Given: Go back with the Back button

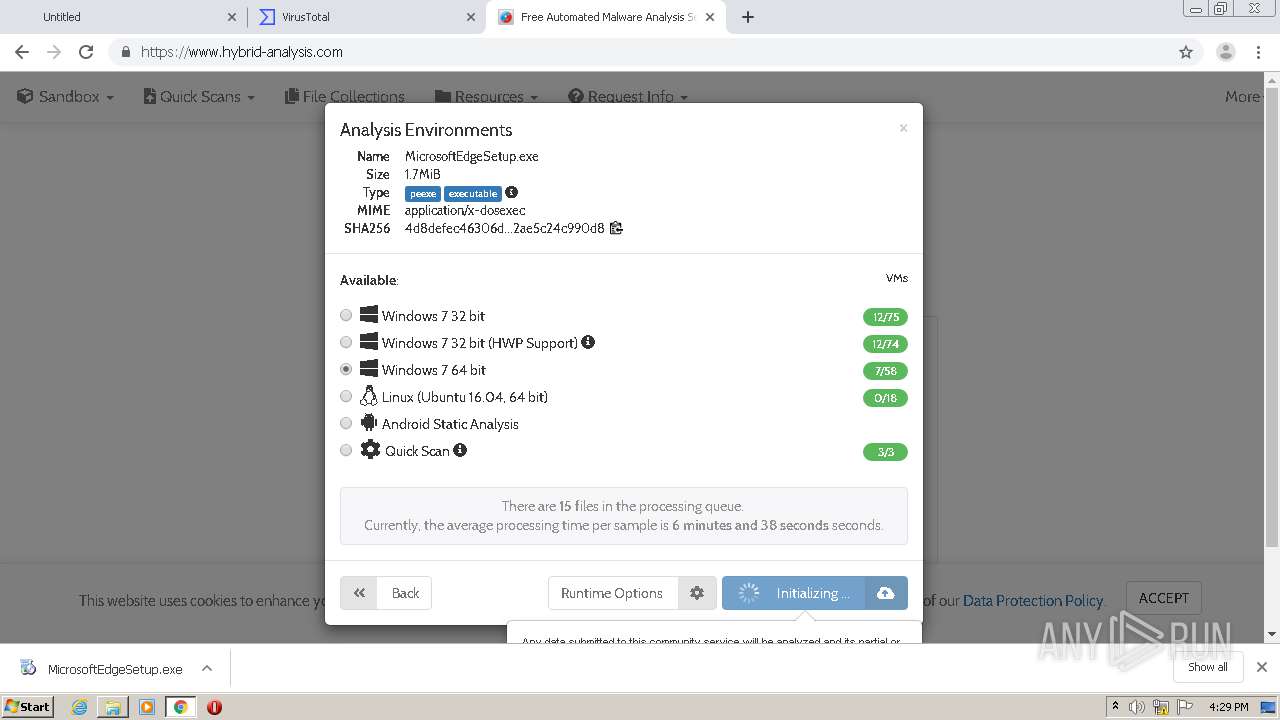Looking at the screenshot, I should [x=386, y=593].
